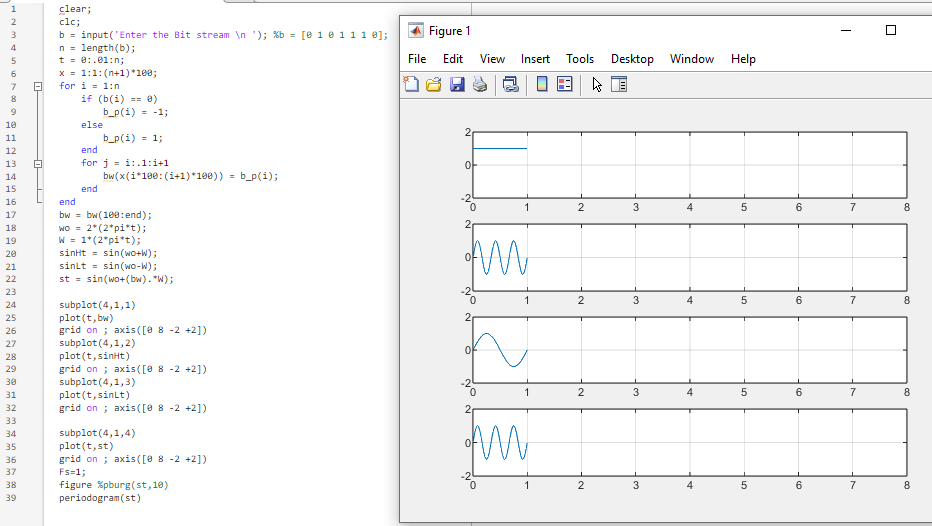The width and height of the screenshot is (932, 526).
Task: Maximize the Figure 1 window
Action: [x=891, y=31]
